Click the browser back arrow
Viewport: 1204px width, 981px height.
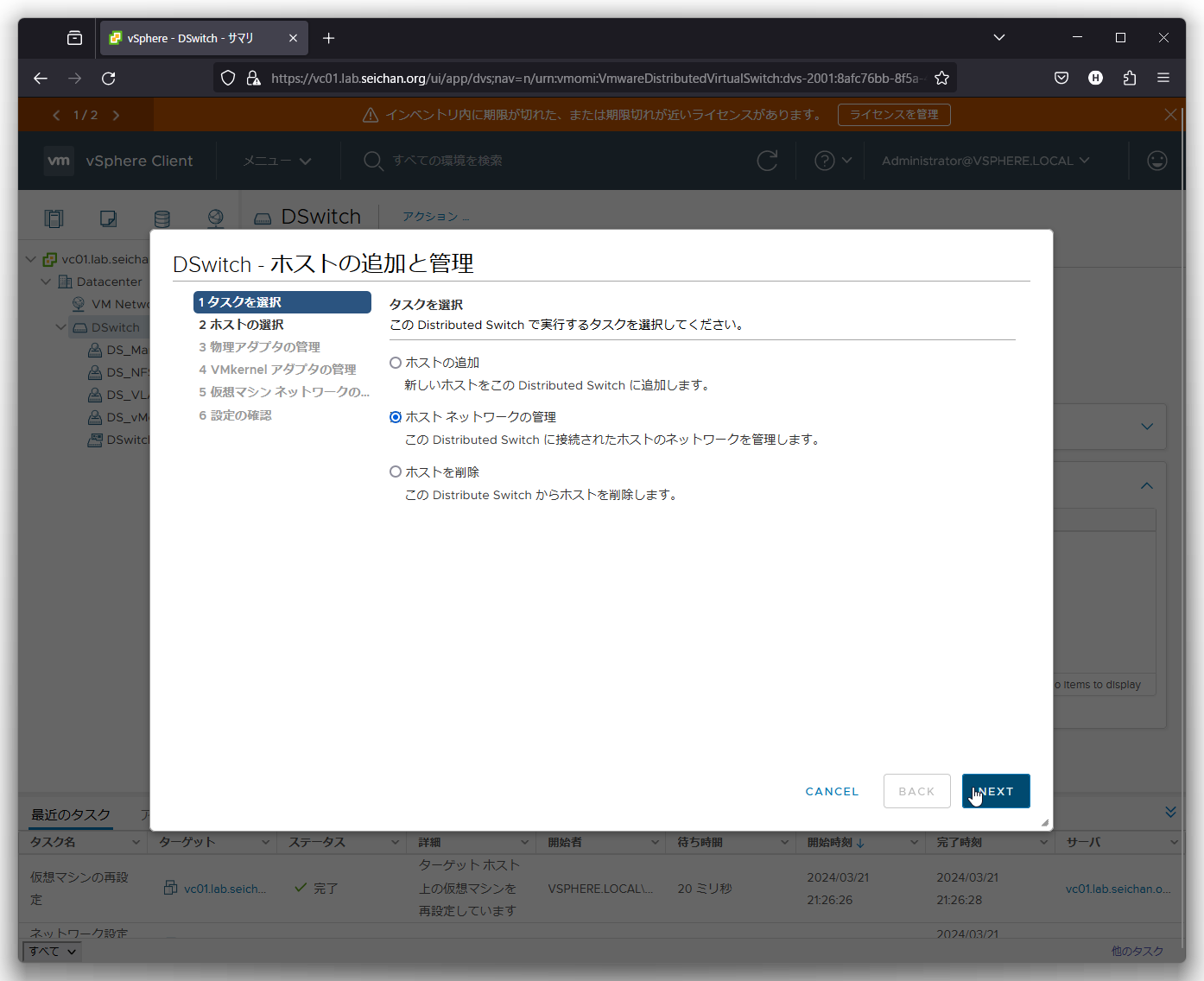click(41, 79)
